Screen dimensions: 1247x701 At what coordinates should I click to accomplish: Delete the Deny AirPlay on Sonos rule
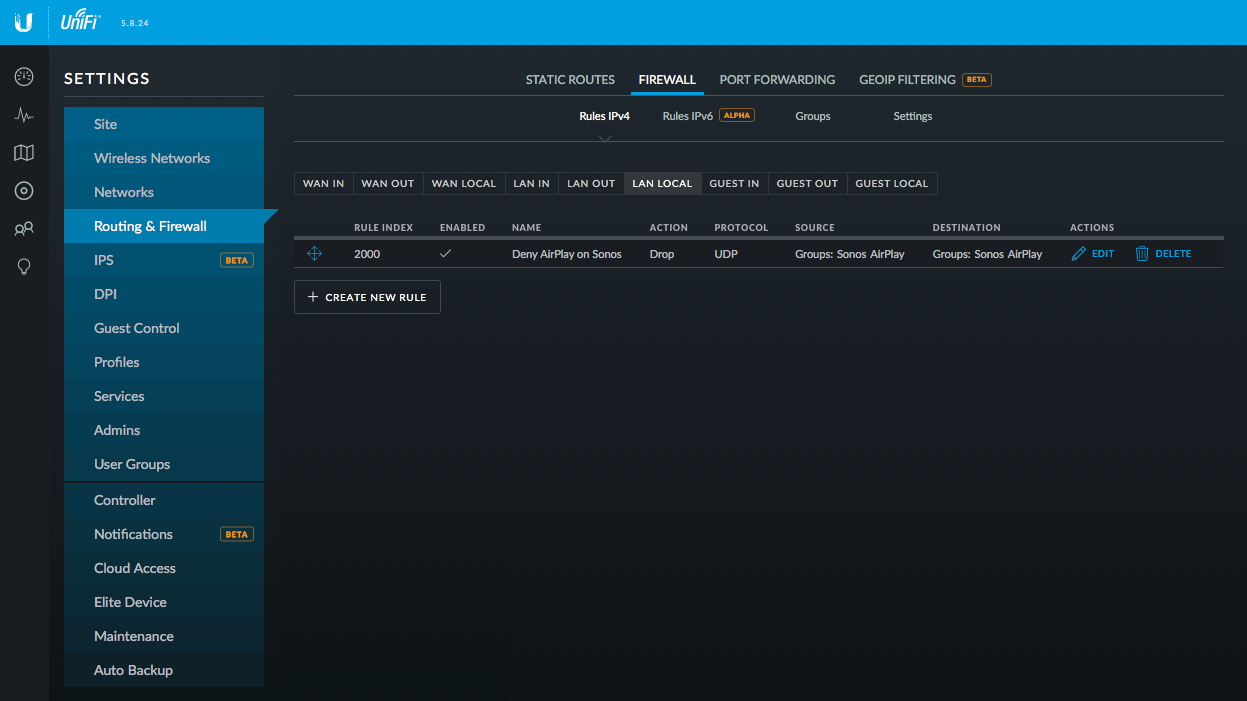tap(1163, 254)
